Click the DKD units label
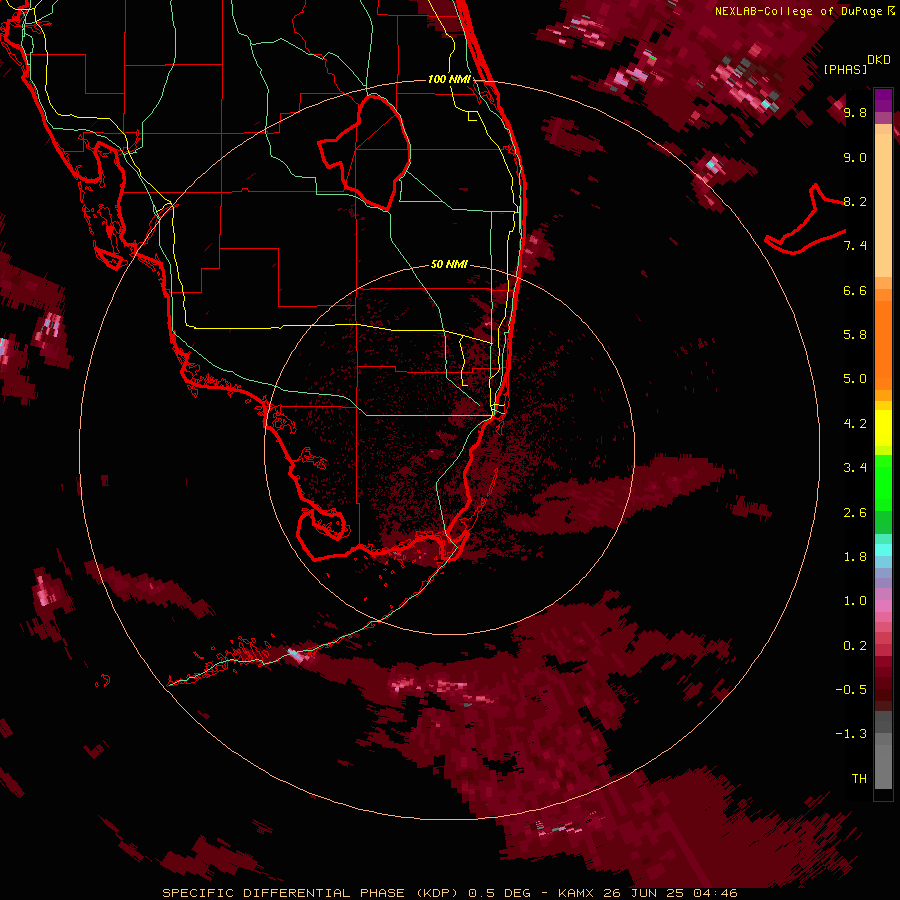900x900 pixels. click(x=879, y=60)
